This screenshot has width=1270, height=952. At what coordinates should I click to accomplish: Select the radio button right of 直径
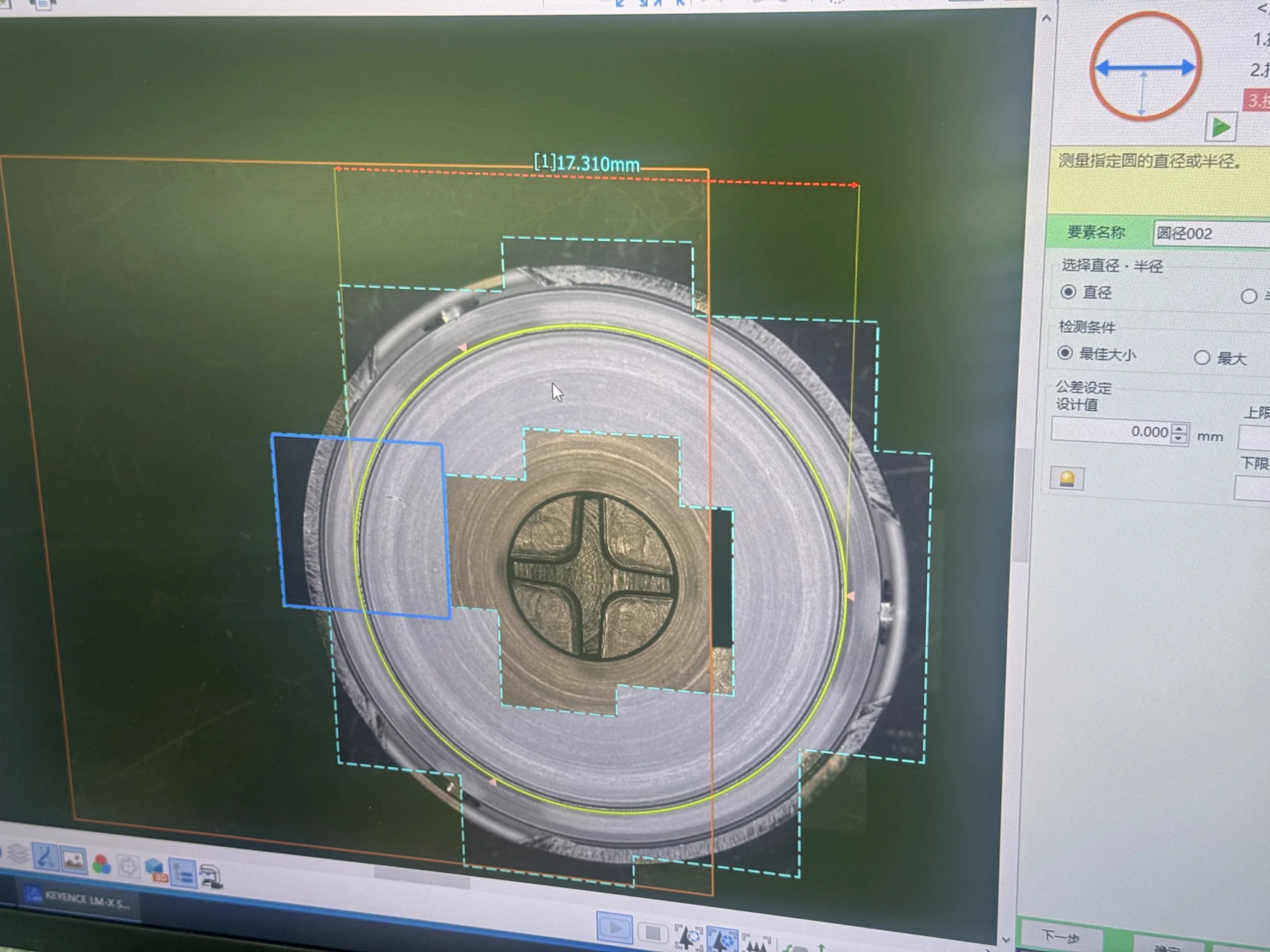1249,296
